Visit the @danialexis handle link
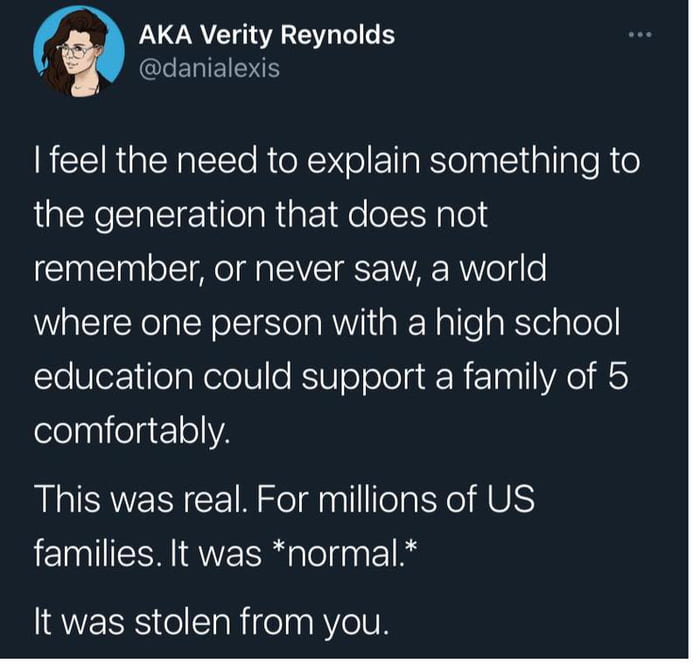Viewport: 700px width, 672px height. [x=209, y=68]
